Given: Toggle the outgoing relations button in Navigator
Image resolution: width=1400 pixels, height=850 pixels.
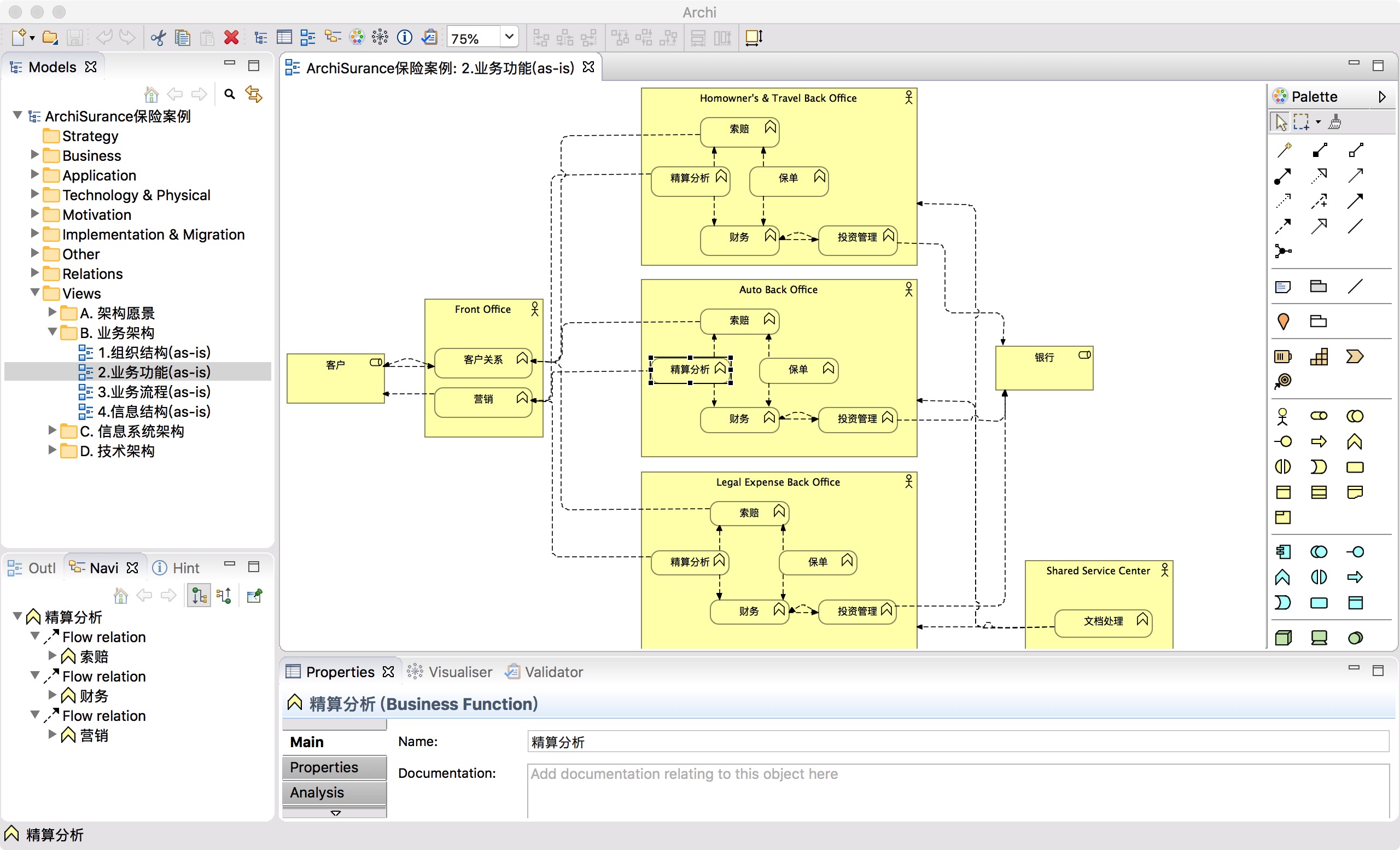Looking at the screenshot, I should click(x=199, y=596).
